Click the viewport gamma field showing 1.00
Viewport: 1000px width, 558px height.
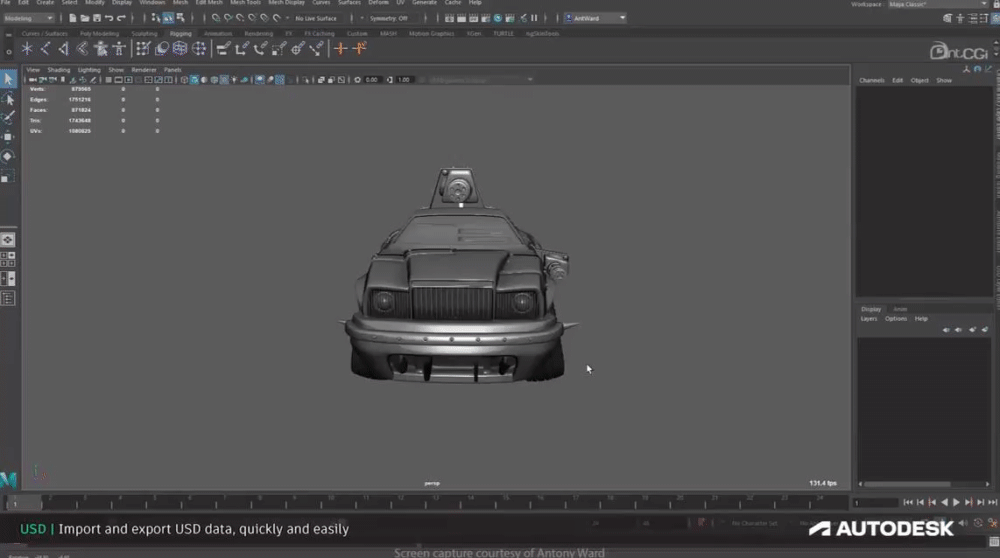click(x=404, y=80)
